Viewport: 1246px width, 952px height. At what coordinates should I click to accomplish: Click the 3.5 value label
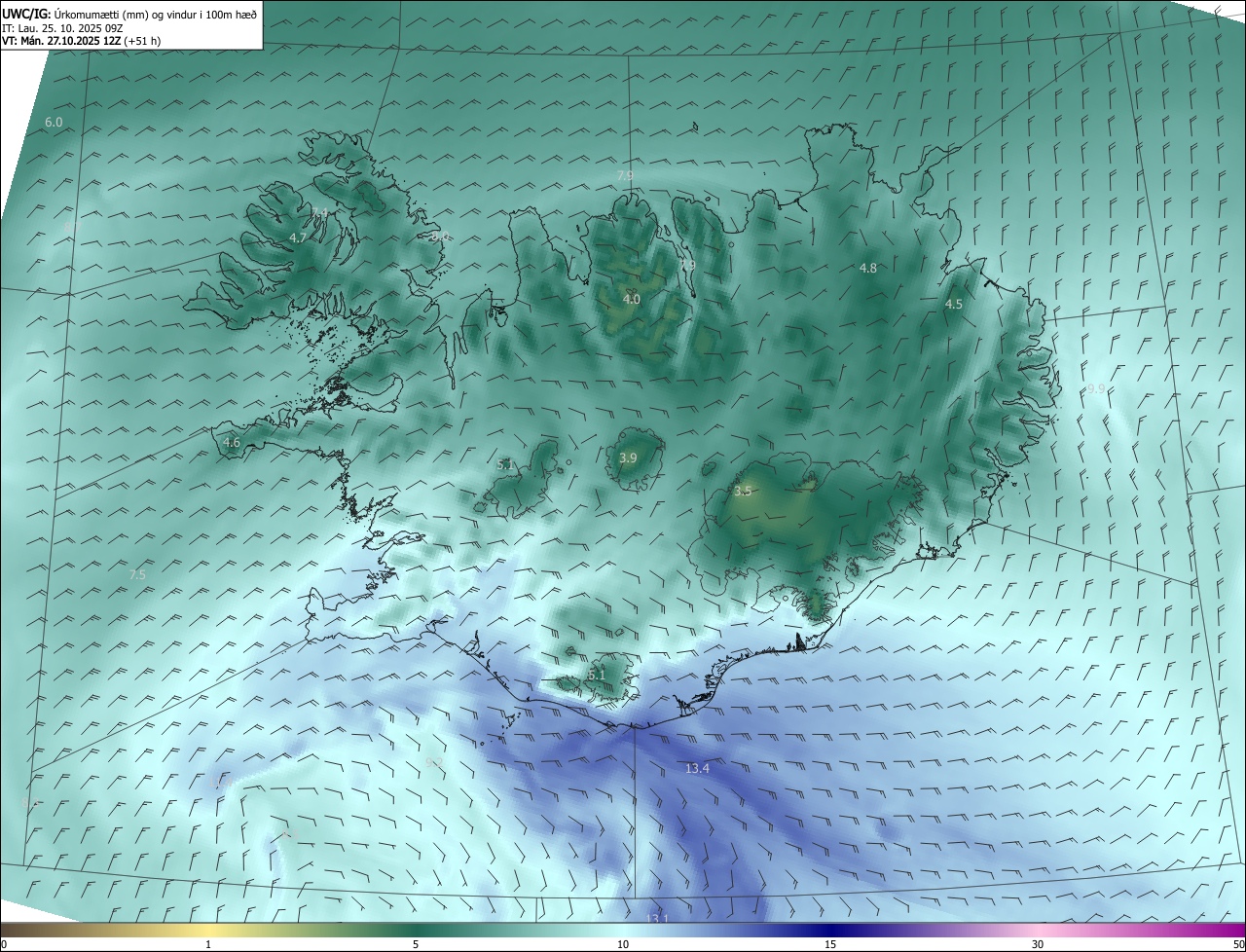pyautogui.click(x=743, y=492)
